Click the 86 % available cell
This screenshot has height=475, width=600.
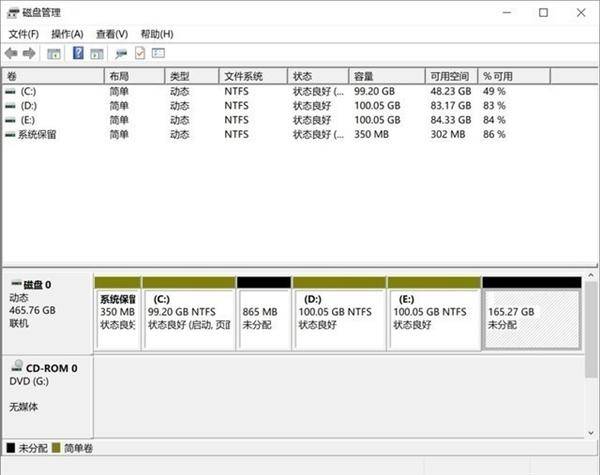[x=494, y=134]
